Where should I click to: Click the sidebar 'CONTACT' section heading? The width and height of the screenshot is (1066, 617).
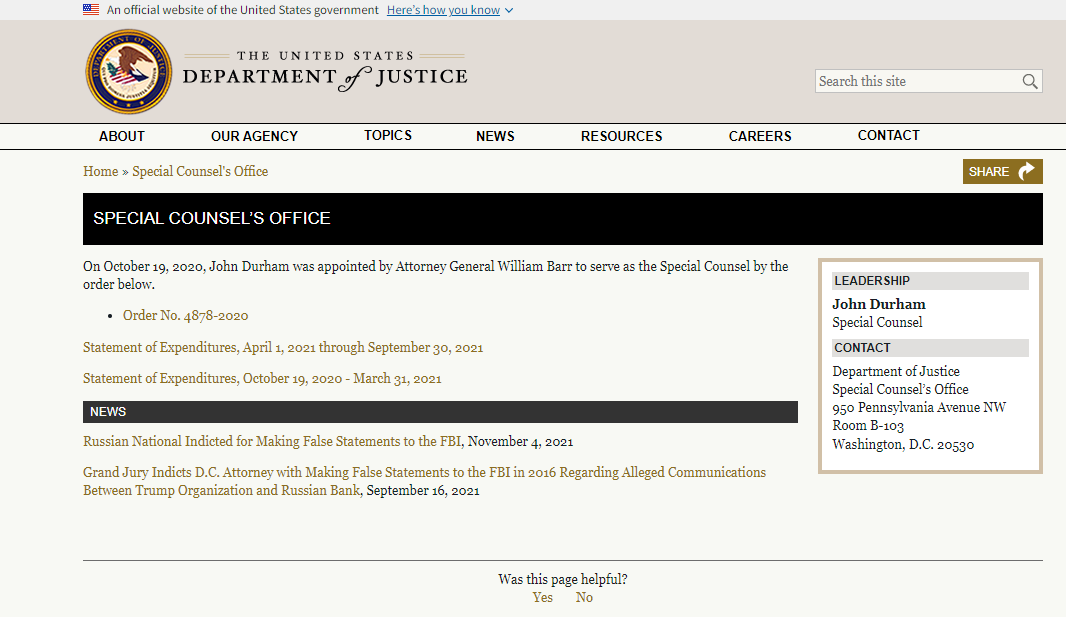tap(930, 348)
